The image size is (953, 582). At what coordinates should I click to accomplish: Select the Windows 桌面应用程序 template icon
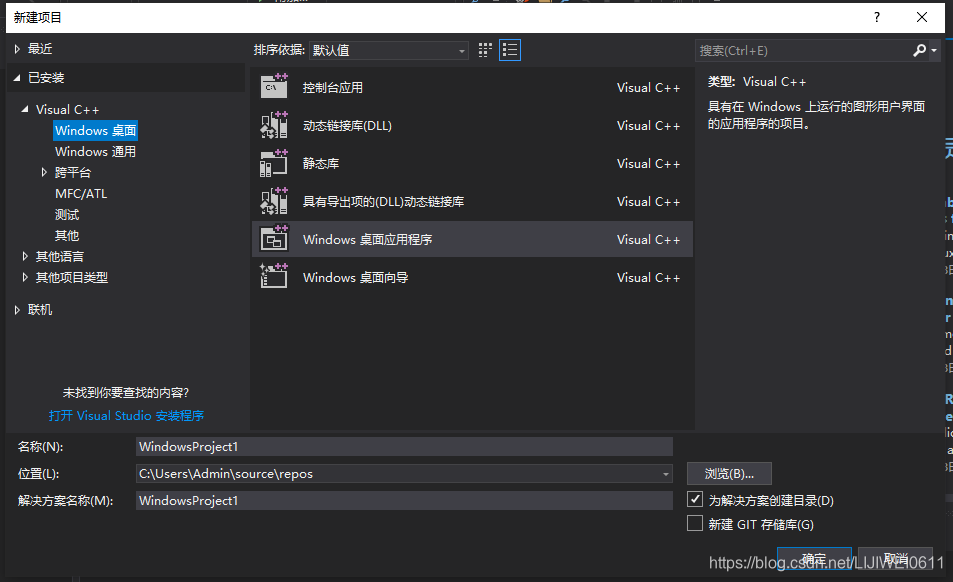point(274,239)
